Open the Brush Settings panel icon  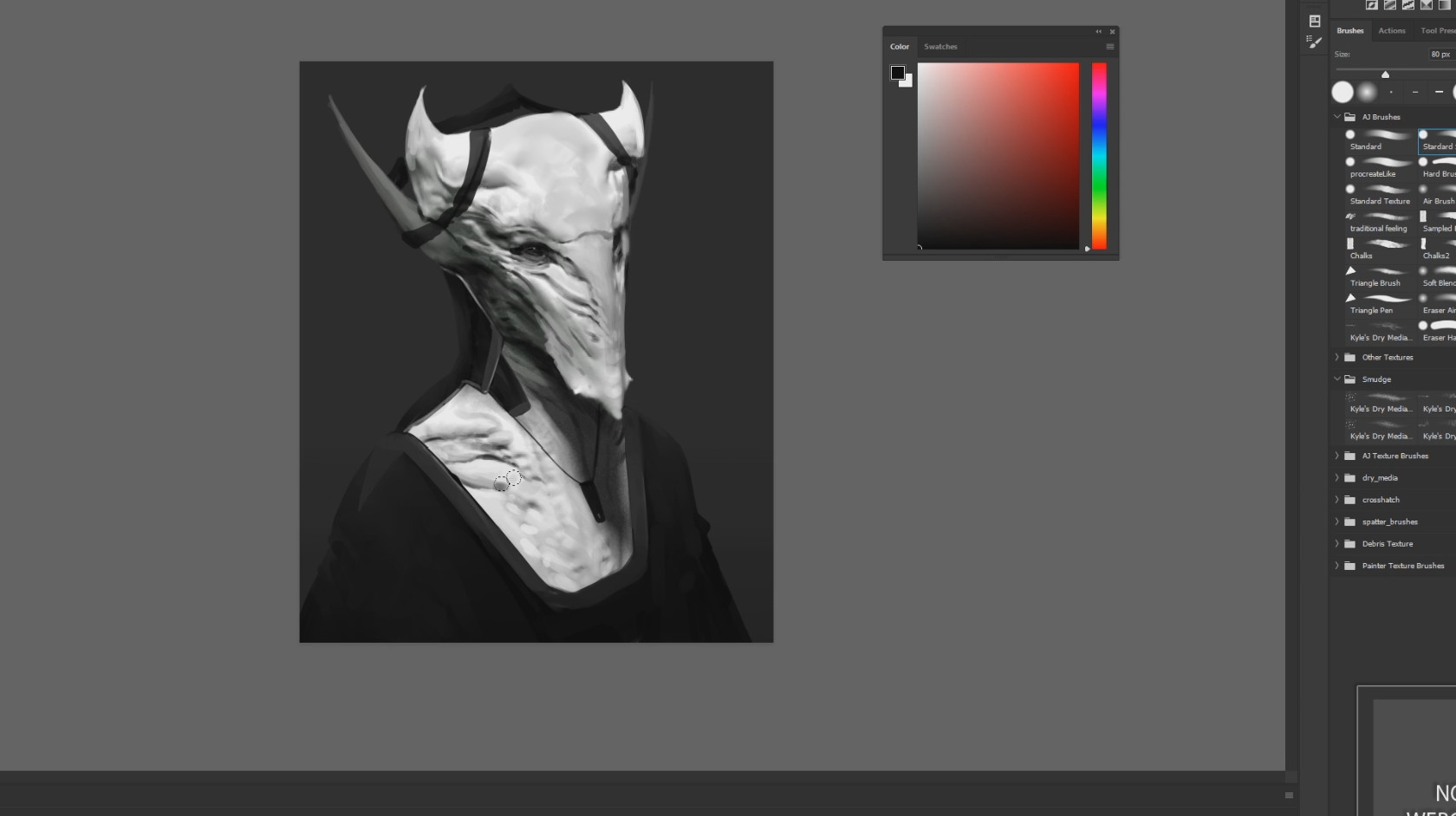pos(1315,42)
